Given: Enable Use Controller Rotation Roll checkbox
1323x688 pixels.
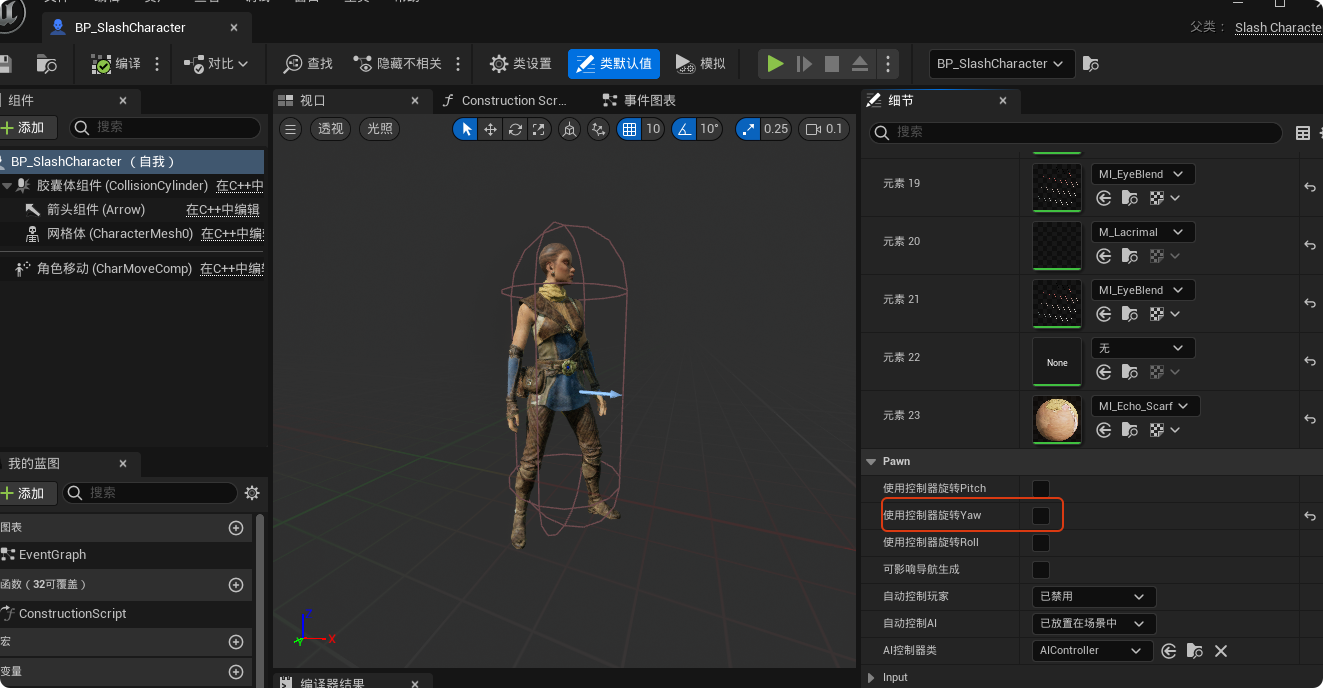Looking at the screenshot, I should coord(1041,542).
